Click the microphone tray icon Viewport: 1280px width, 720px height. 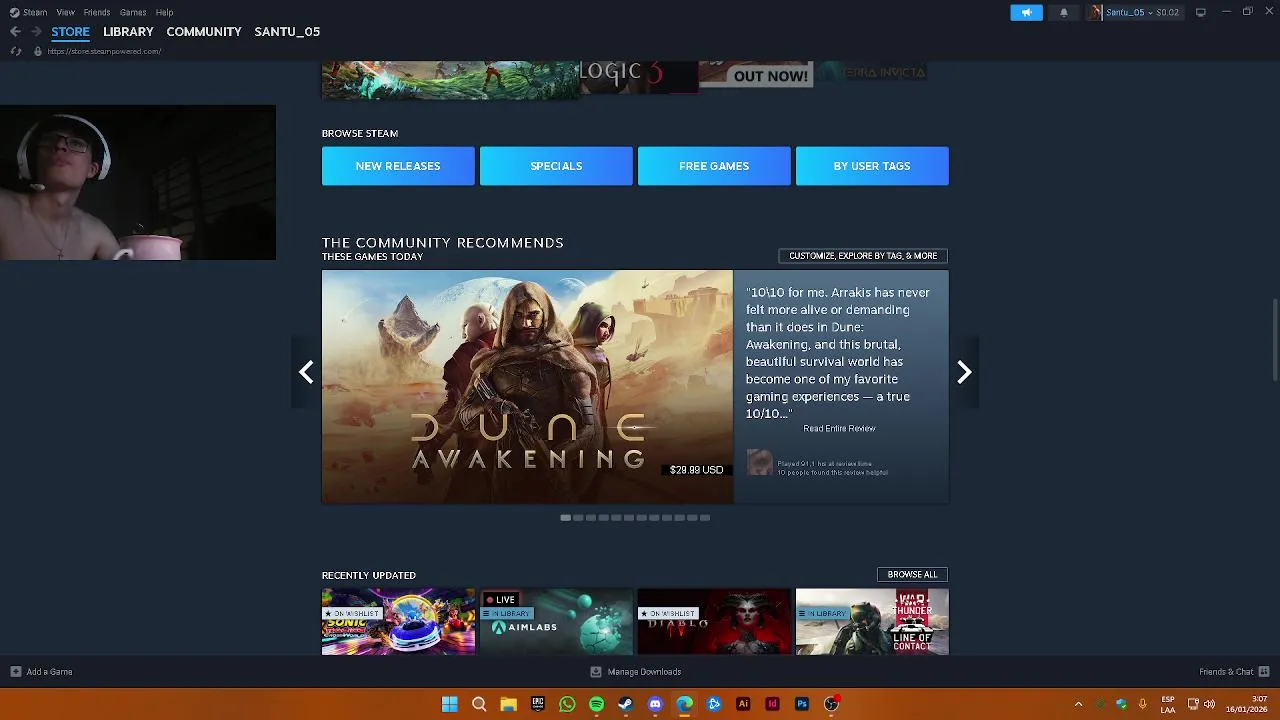tap(1142, 704)
